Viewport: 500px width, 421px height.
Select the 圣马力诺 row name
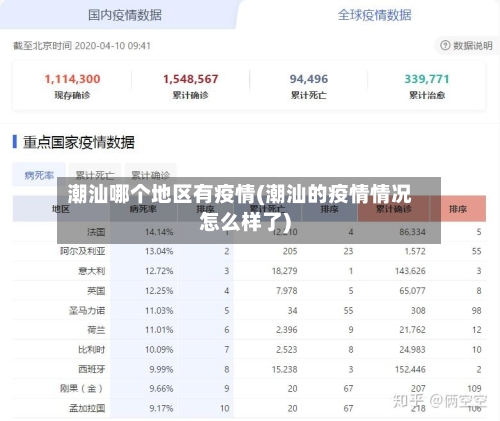tap(87, 310)
